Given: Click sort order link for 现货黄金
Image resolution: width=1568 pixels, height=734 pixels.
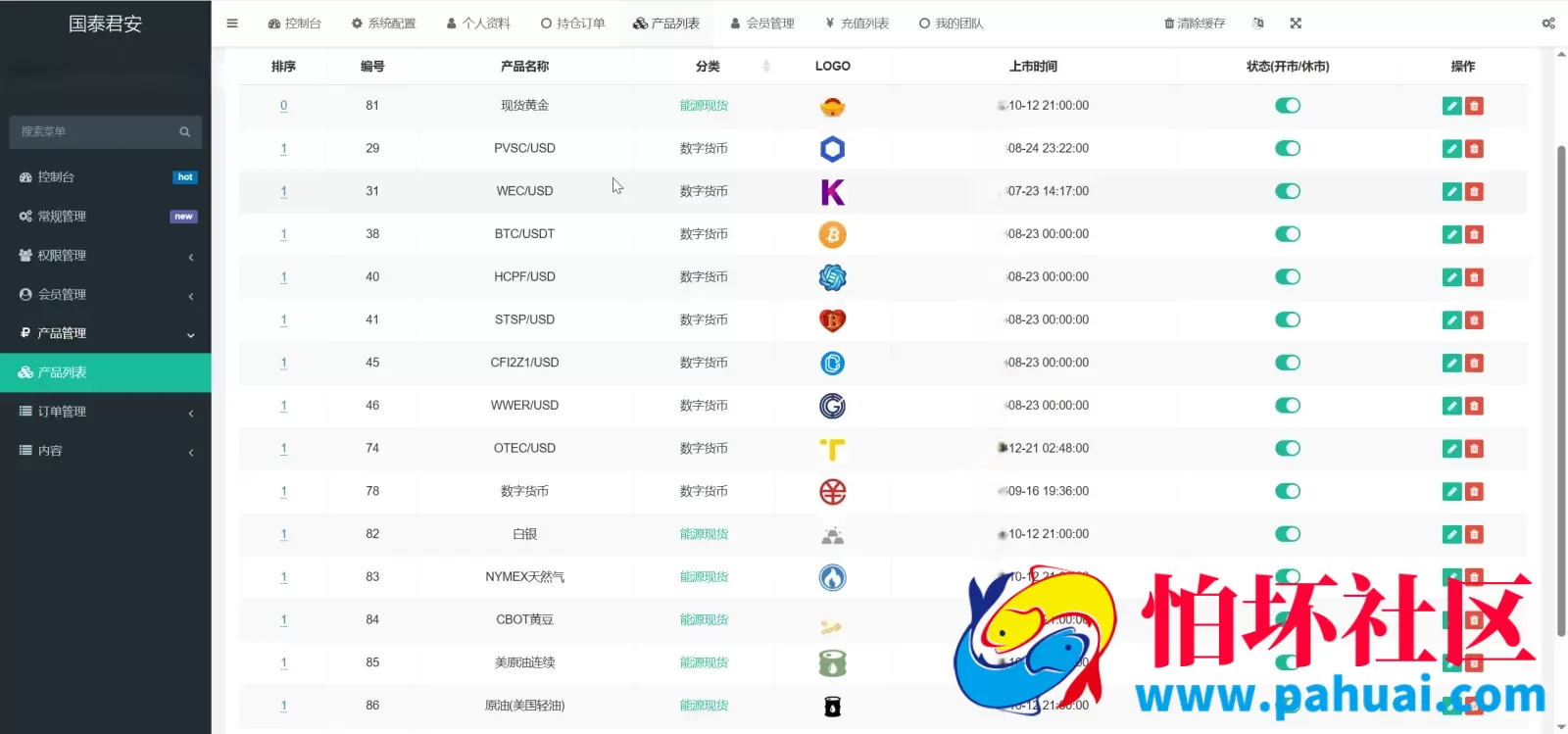Looking at the screenshot, I should point(283,106).
